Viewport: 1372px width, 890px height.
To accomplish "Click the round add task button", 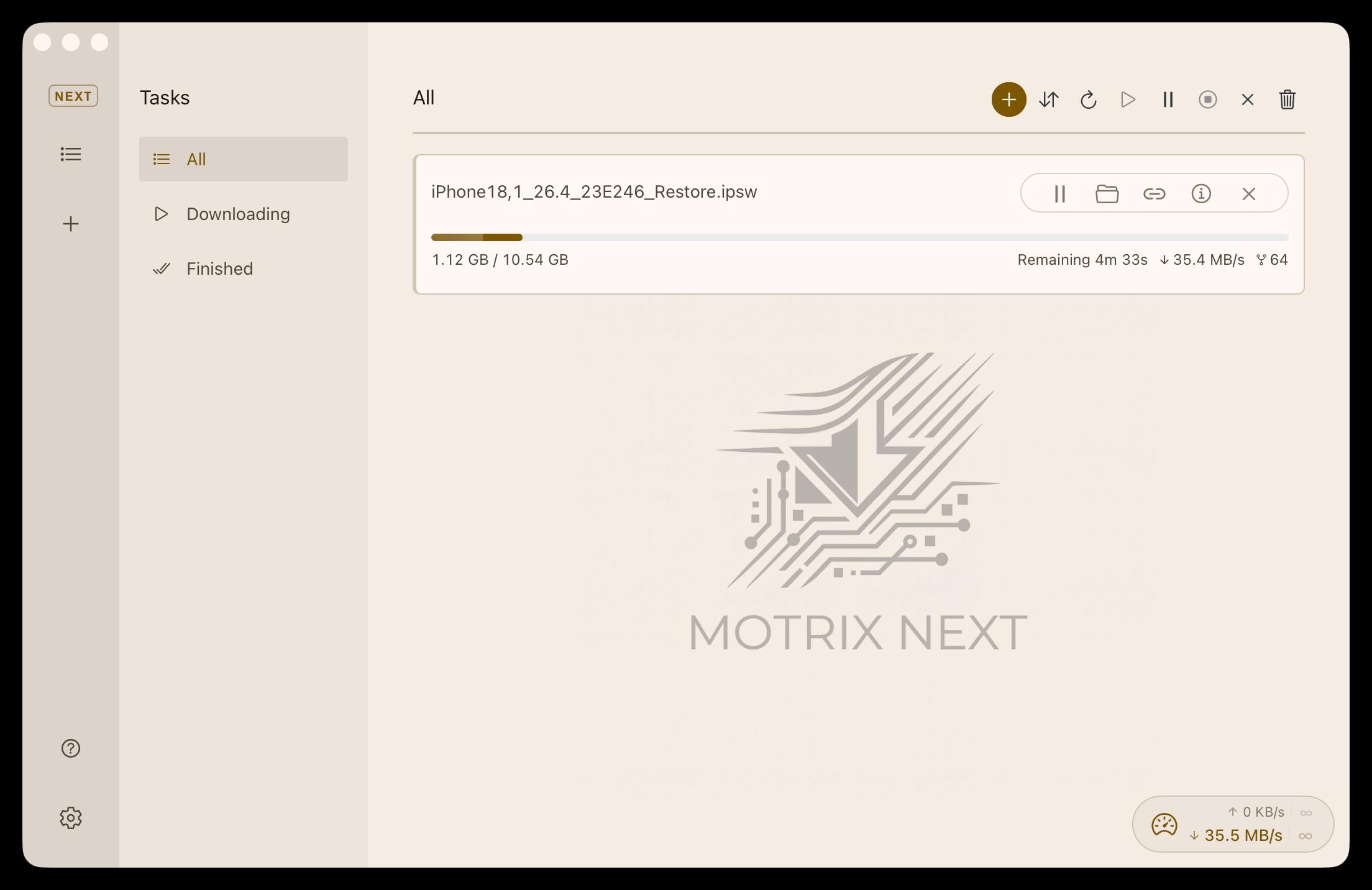I will (x=1008, y=99).
